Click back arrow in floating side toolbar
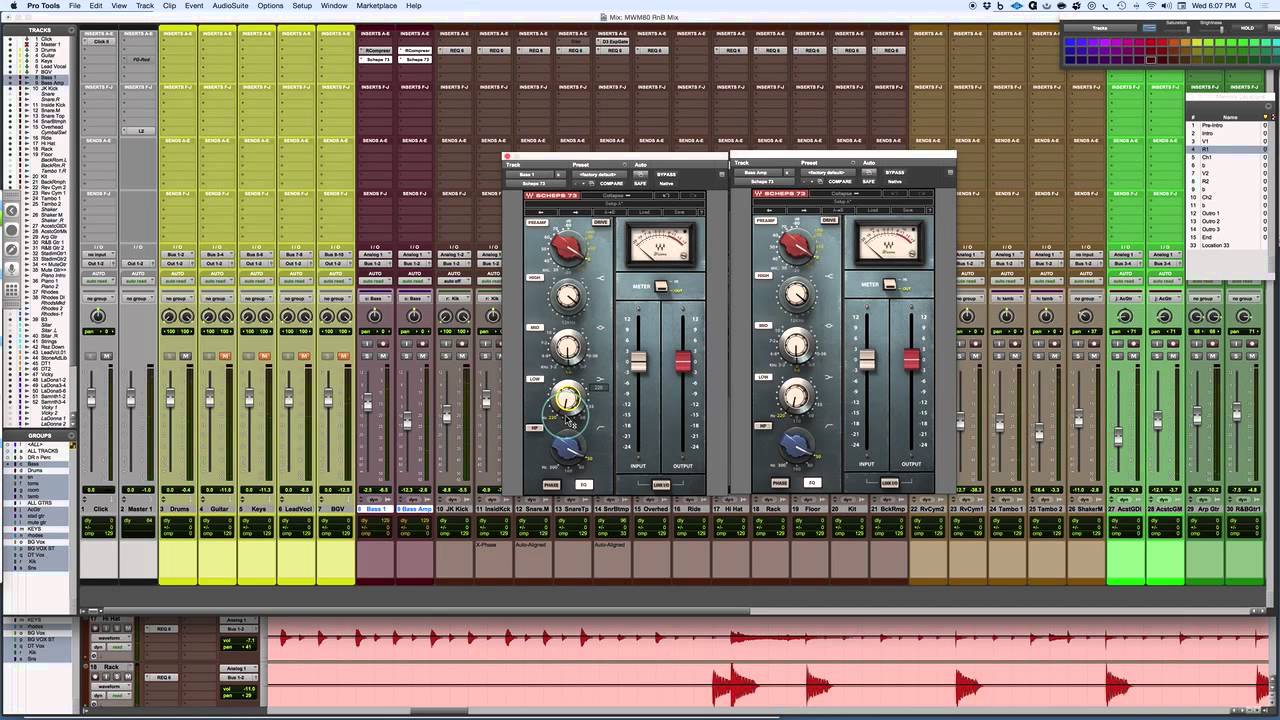The height and width of the screenshot is (720, 1280). pos(11,210)
